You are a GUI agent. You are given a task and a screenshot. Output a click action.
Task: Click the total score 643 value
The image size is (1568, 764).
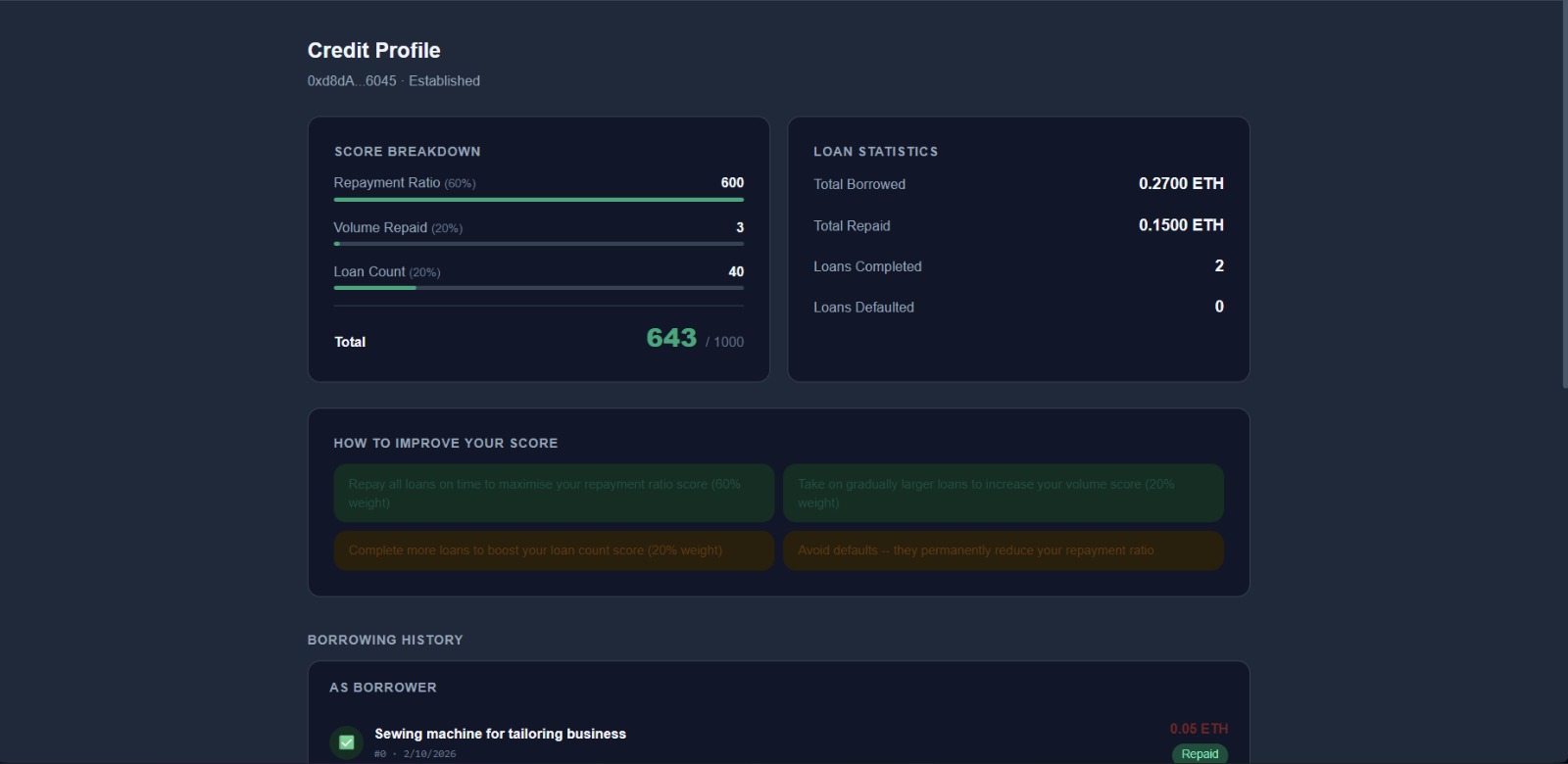(671, 338)
